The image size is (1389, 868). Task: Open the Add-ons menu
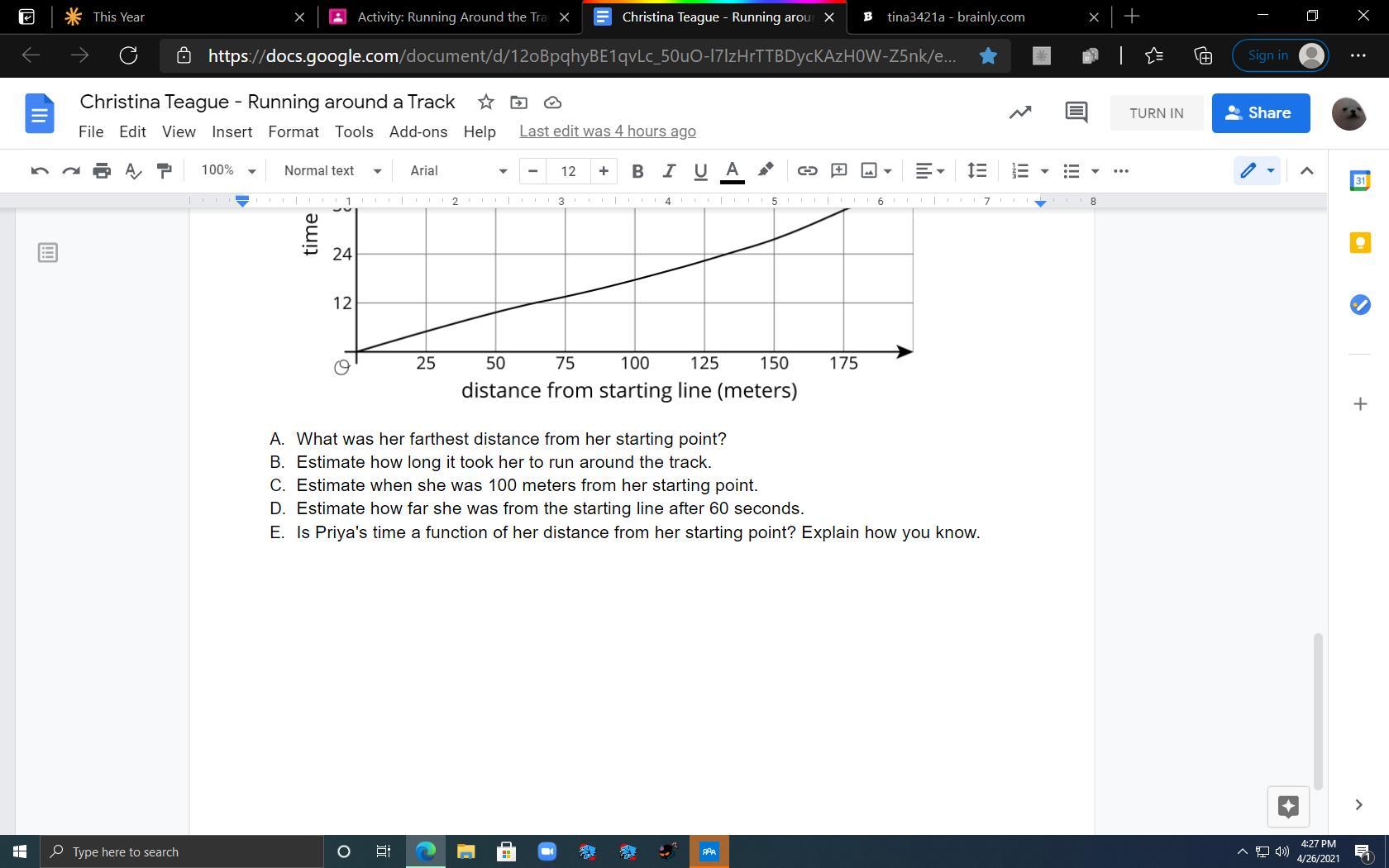(x=418, y=131)
